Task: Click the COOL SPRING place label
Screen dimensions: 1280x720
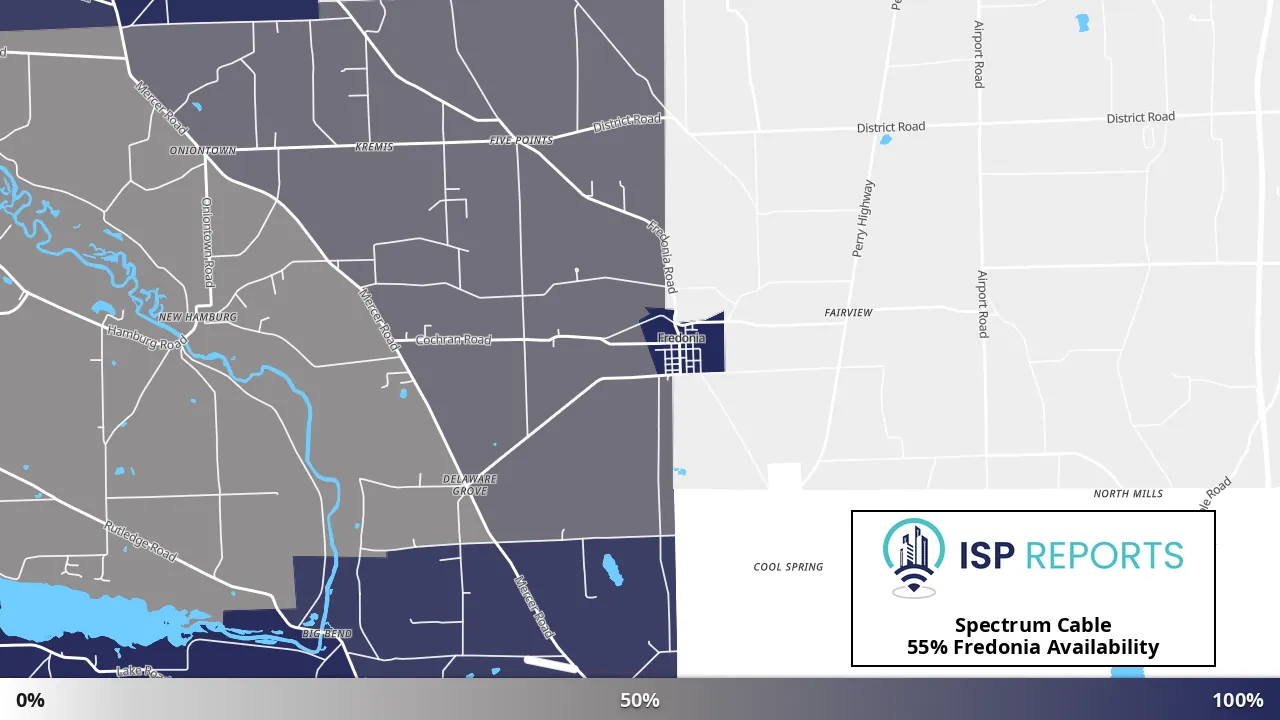Action: tap(788, 567)
